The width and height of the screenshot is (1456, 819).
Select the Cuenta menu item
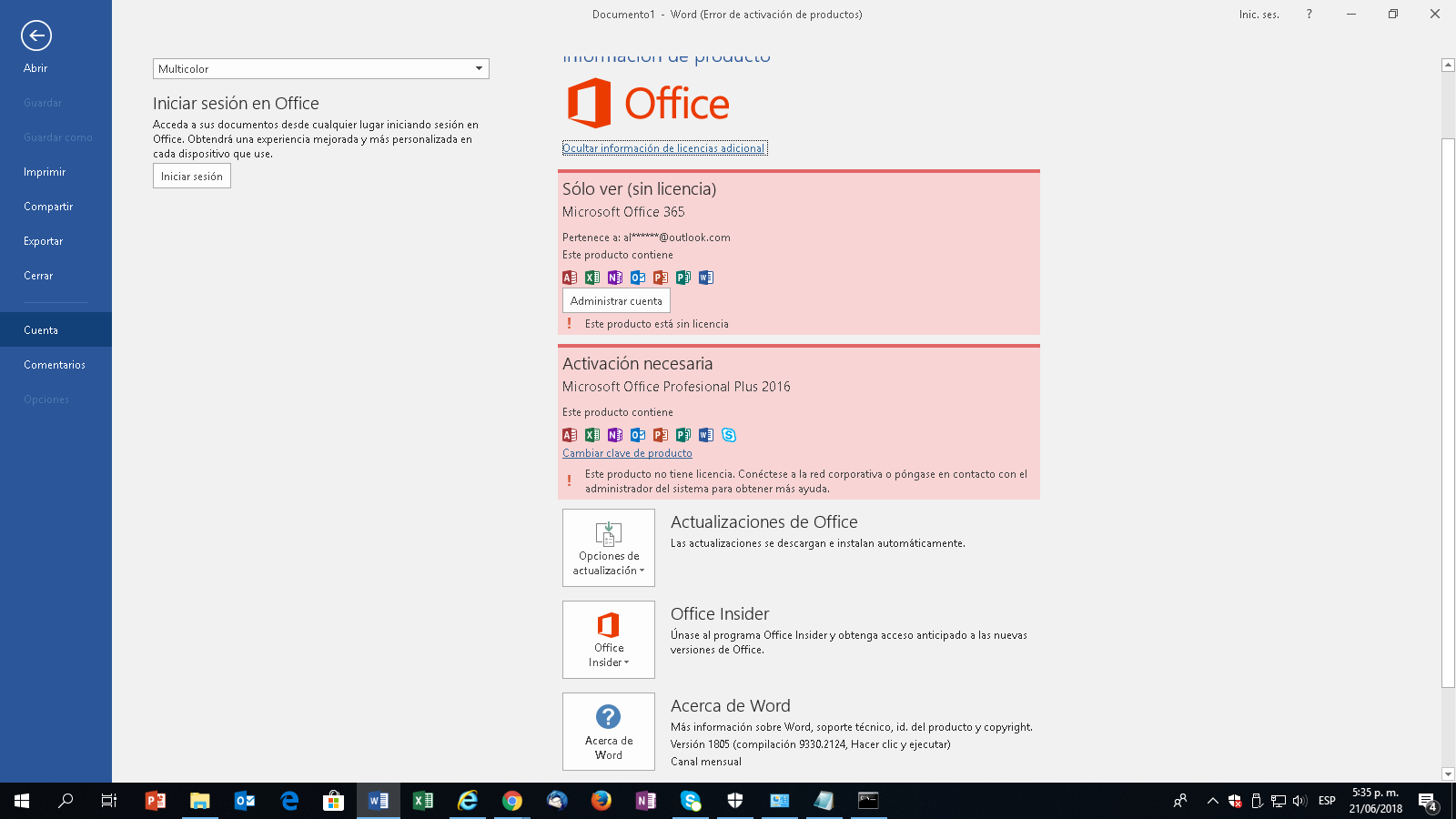click(x=56, y=329)
